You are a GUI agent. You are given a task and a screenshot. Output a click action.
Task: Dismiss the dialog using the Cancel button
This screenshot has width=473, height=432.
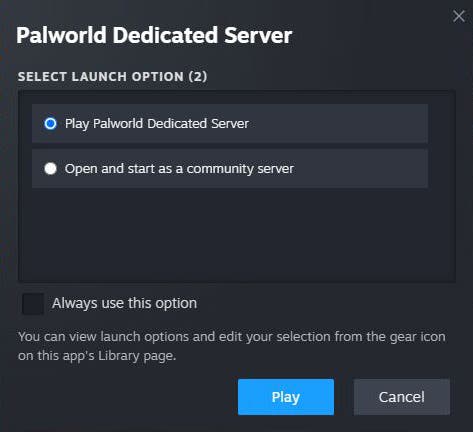(402, 397)
